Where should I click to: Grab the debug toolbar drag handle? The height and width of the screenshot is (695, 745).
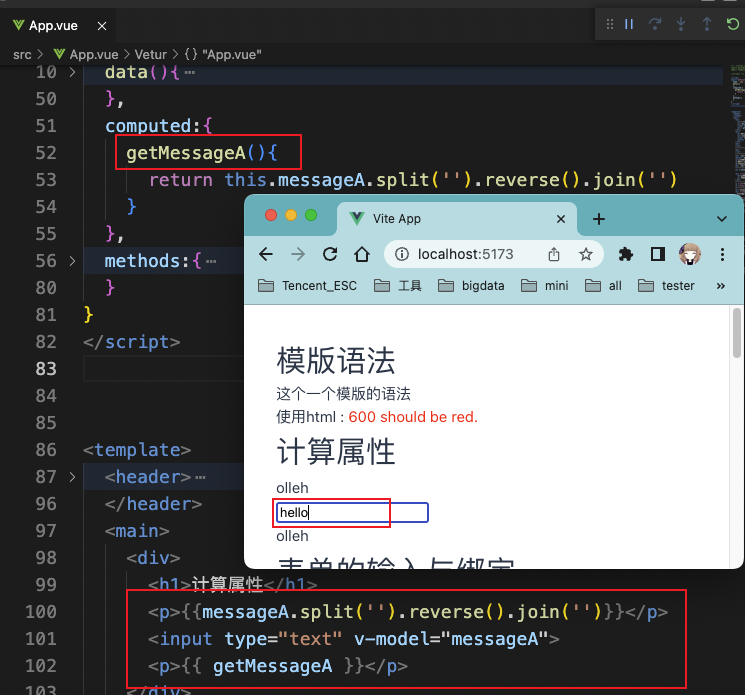610,24
